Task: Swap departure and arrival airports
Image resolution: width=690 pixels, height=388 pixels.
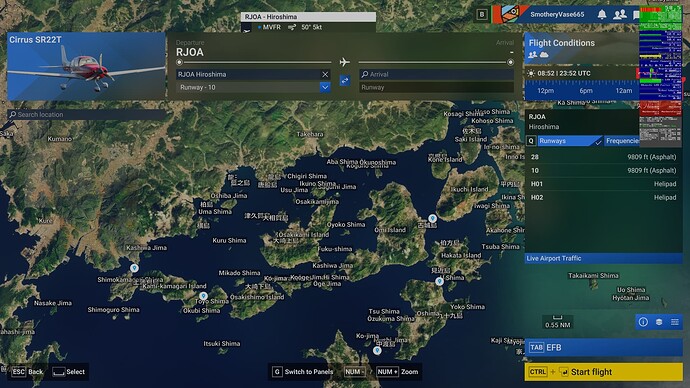Action: point(345,81)
